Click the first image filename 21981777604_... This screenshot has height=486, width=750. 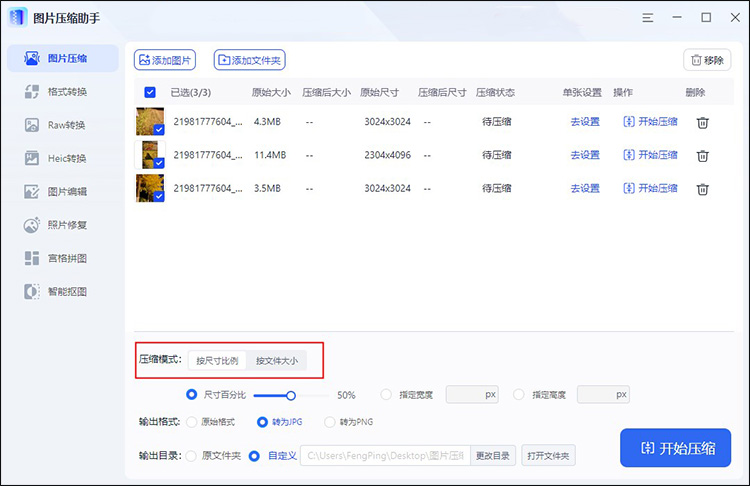[x=208, y=122]
